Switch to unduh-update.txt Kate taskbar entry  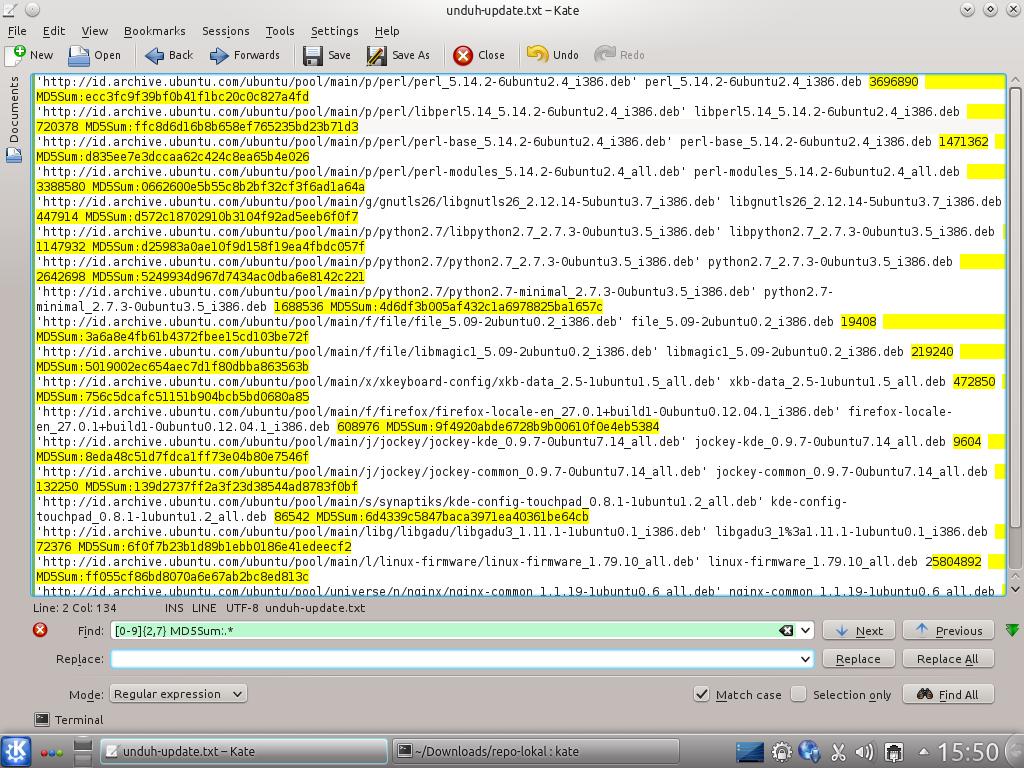click(x=244, y=752)
